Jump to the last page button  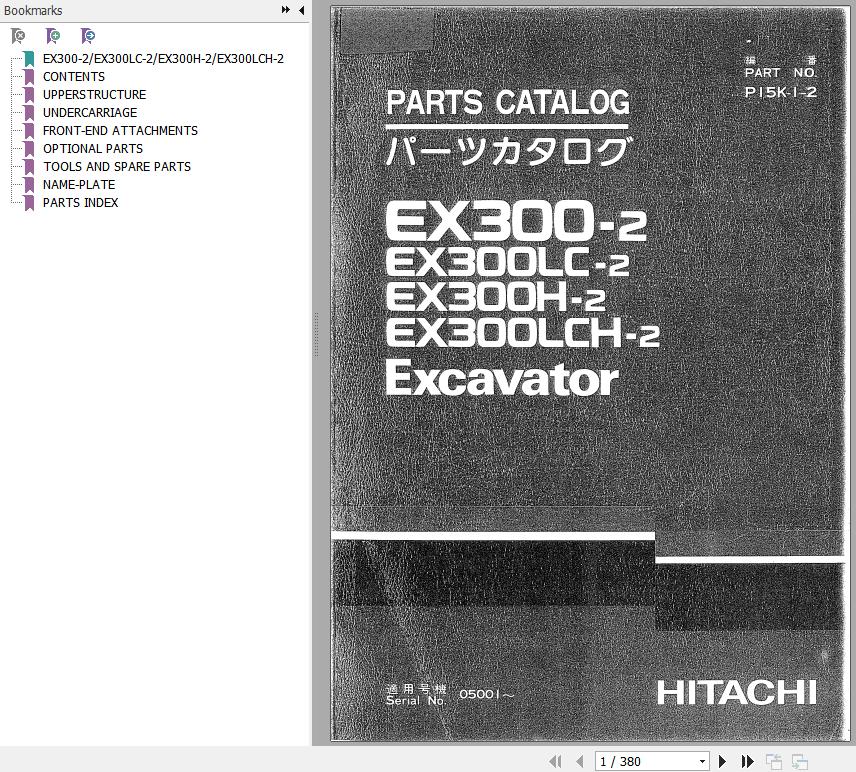(x=747, y=761)
